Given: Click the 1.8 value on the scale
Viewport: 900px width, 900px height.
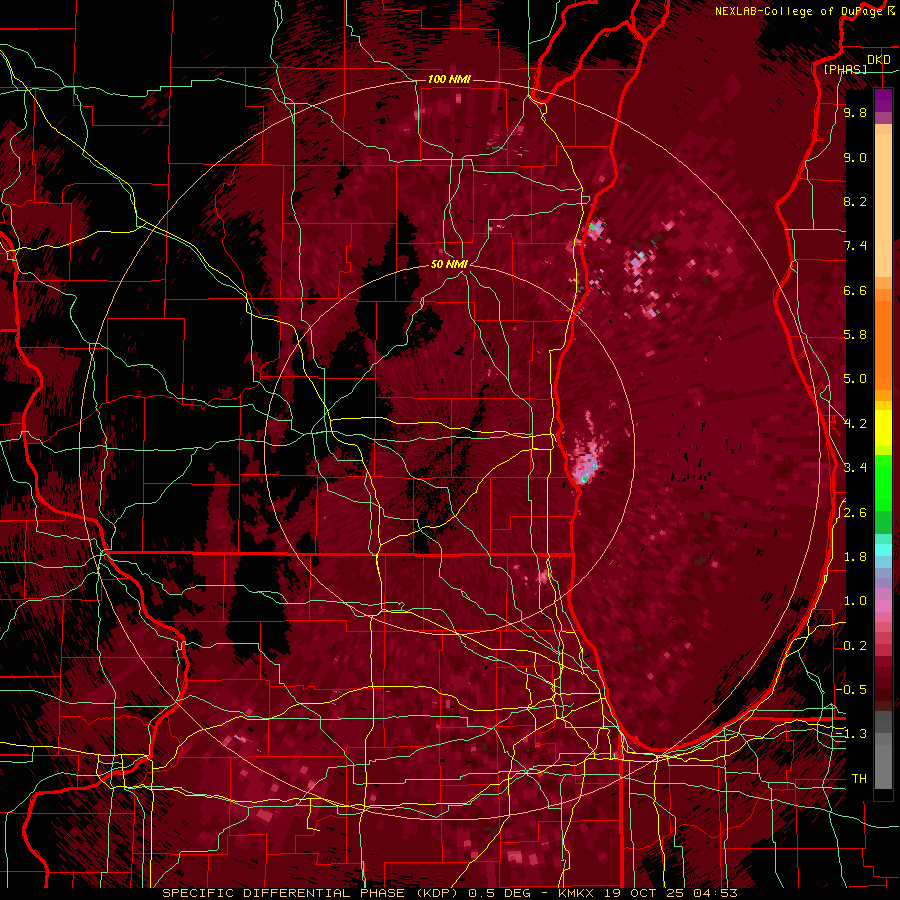Looking at the screenshot, I should [x=855, y=557].
